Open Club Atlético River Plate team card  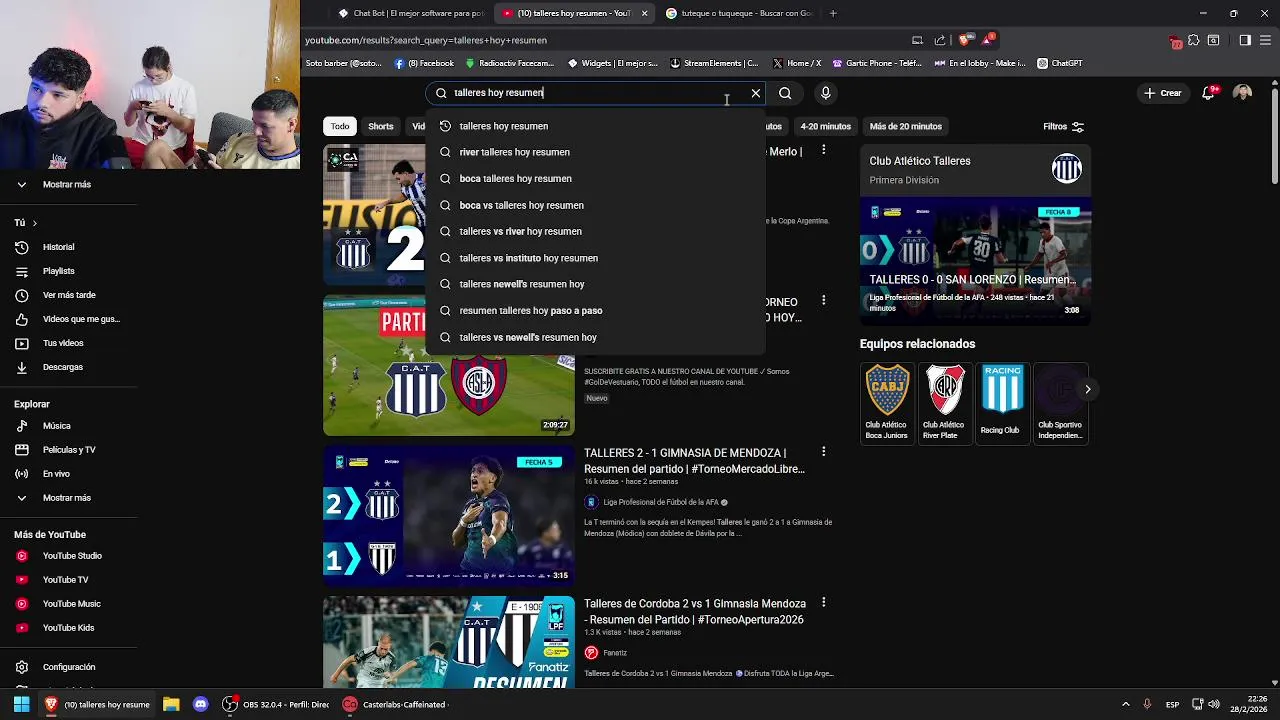click(x=944, y=402)
